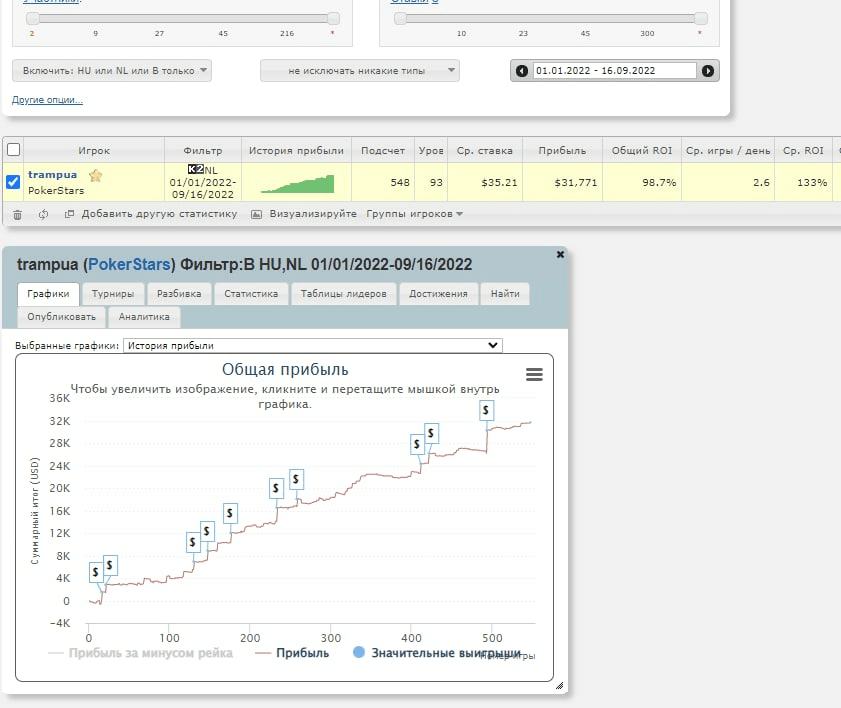
Task: Click 'Добавить другую статистику'
Action: 151,214
